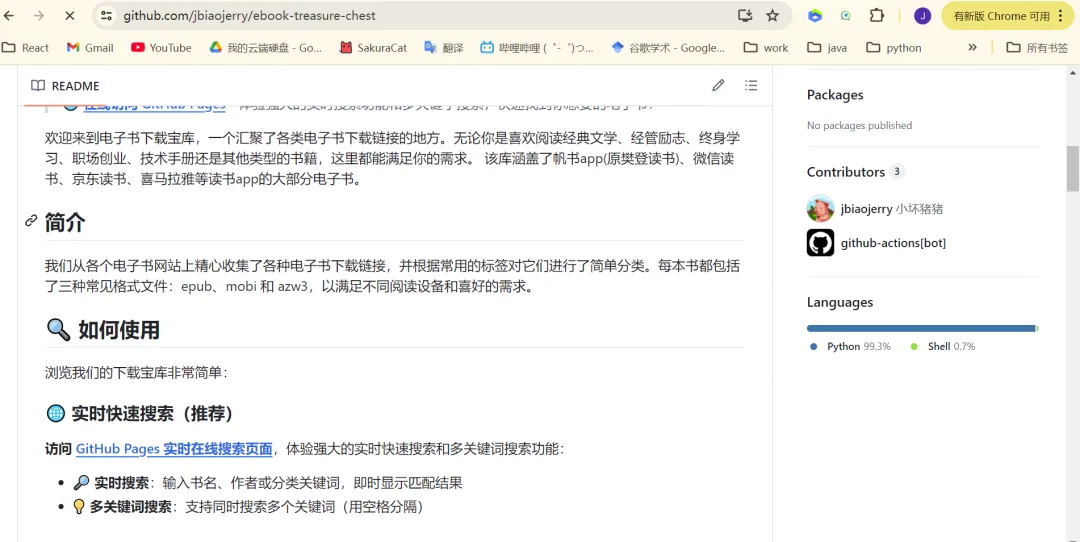
Task: Open site information icon in address bar
Action: 105,15
